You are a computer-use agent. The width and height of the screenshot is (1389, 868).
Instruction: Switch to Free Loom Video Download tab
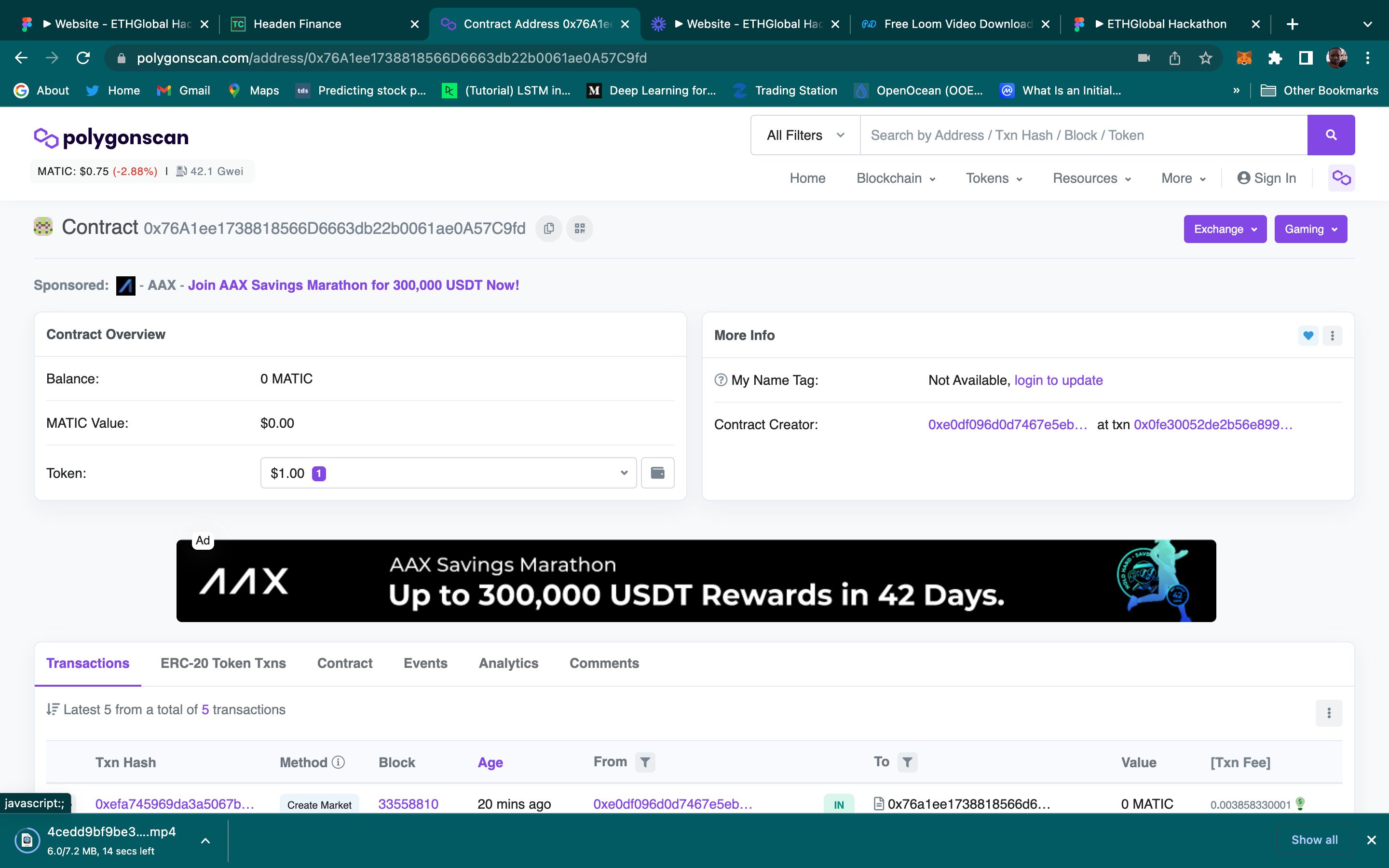(x=955, y=24)
